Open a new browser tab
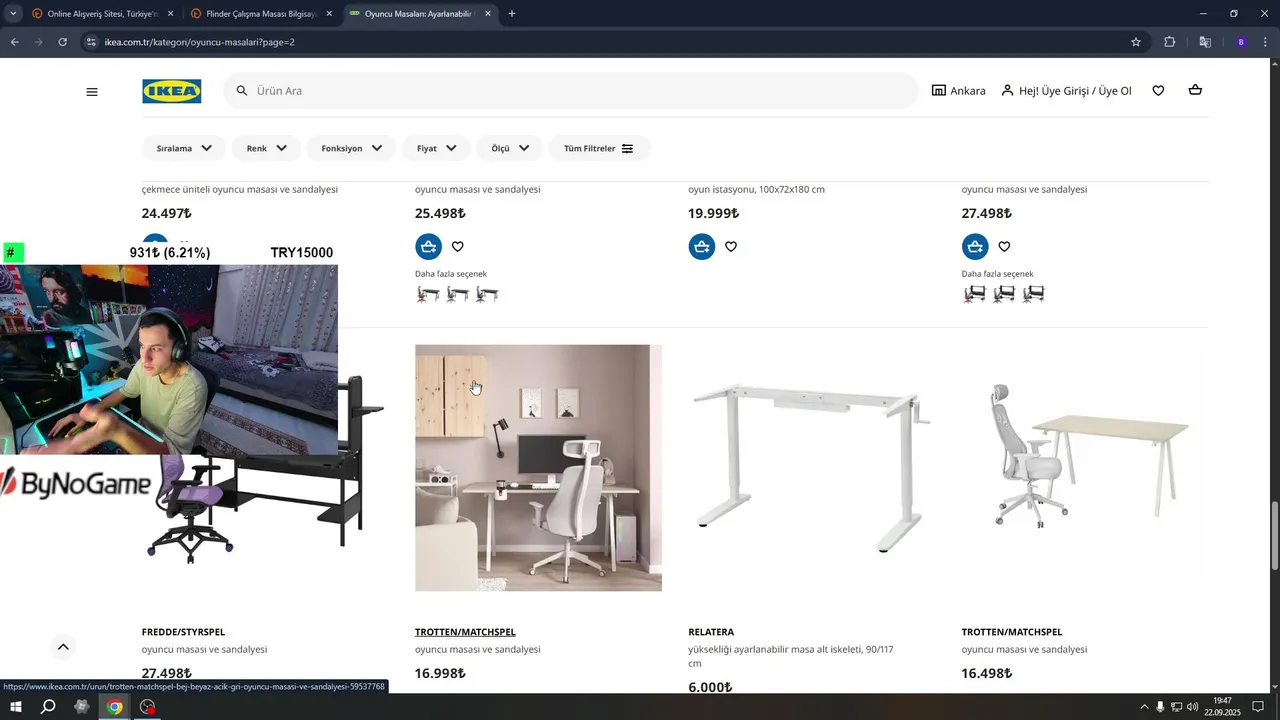Screen dimensions: 1280x720 point(512,14)
